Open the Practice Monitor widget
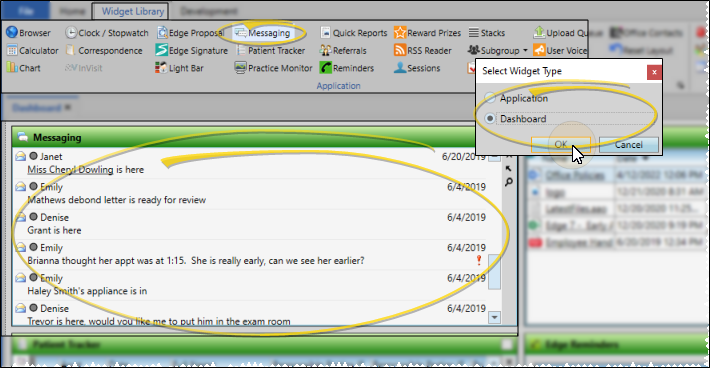Image resolution: width=710 pixels, height=368 pixels. pos(273,68)
